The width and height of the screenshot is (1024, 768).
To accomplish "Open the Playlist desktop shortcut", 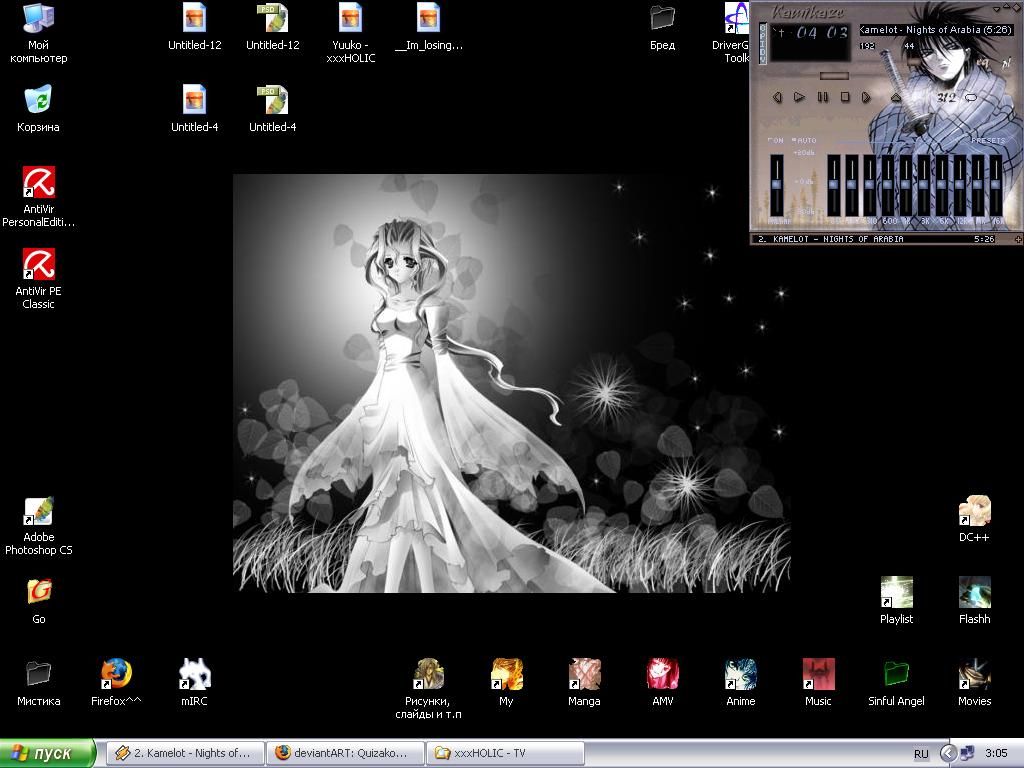I will coord(896,601).
